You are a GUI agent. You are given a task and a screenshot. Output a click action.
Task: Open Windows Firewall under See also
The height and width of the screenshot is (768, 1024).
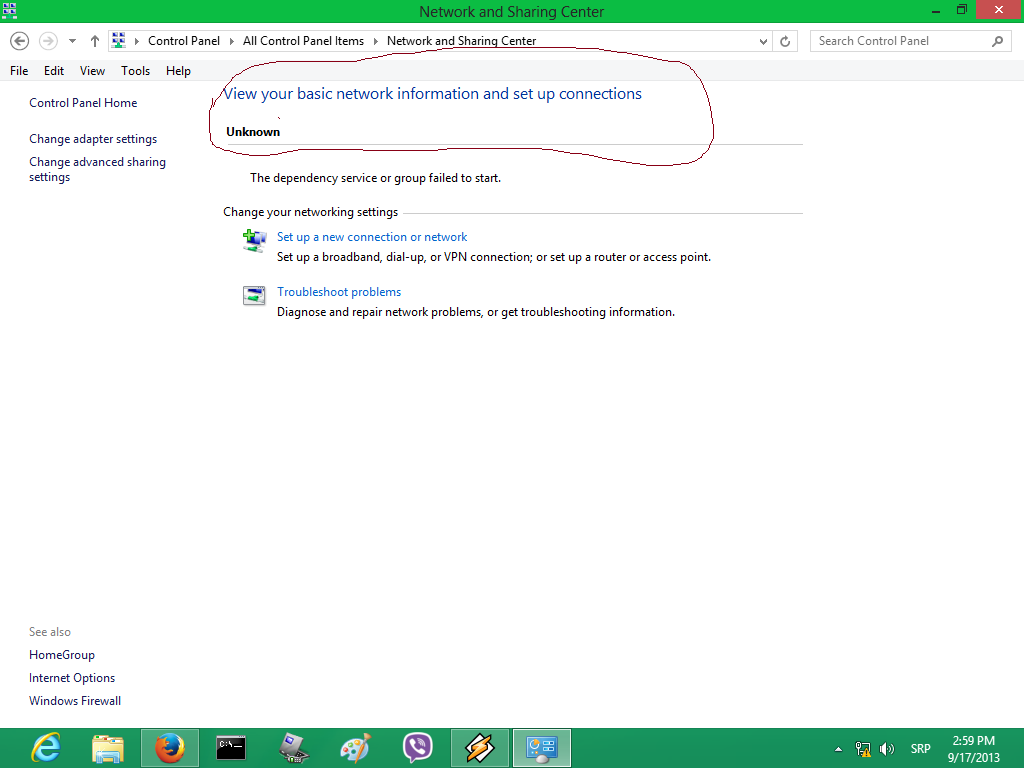(x=74, y=700)
